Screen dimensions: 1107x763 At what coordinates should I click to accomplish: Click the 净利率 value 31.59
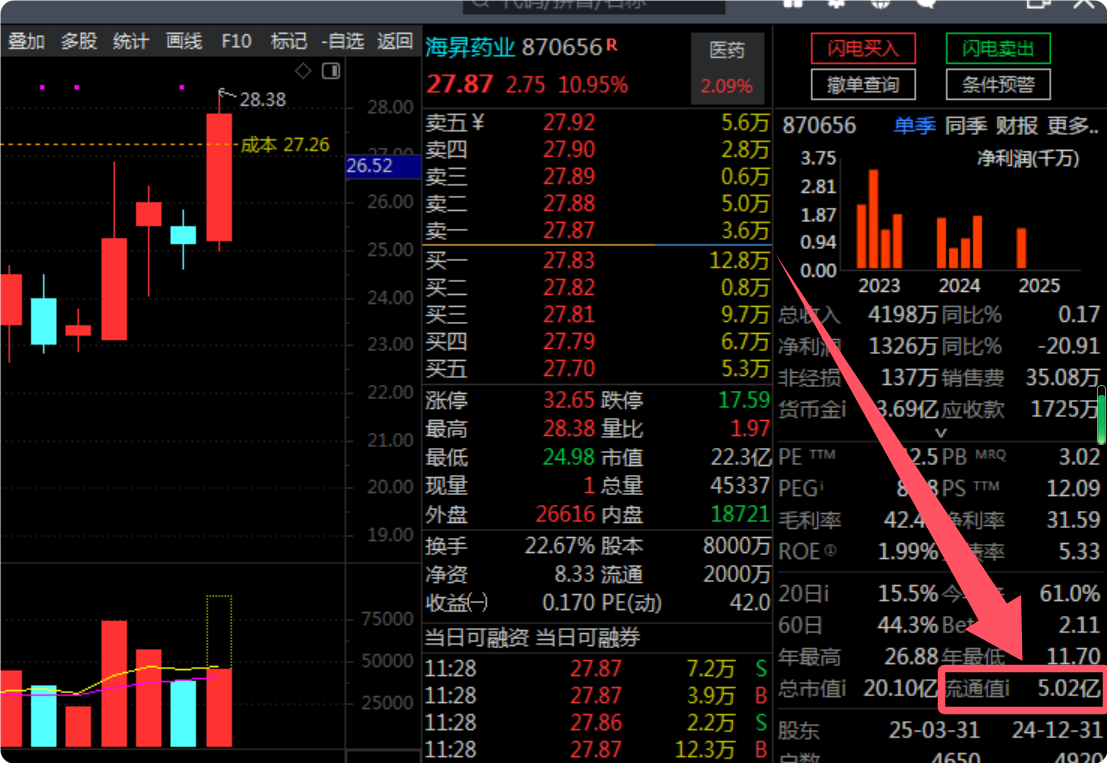click(x=1073, y=520)
